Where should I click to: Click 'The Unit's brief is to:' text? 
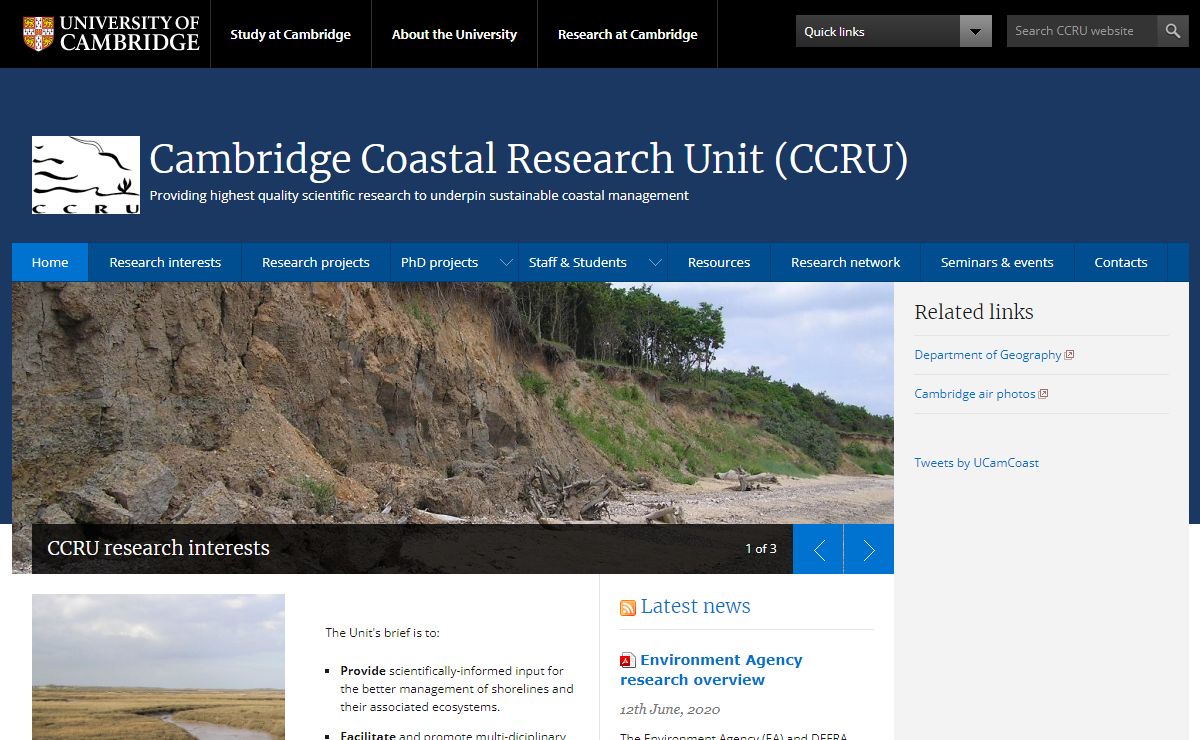[382, 633]
